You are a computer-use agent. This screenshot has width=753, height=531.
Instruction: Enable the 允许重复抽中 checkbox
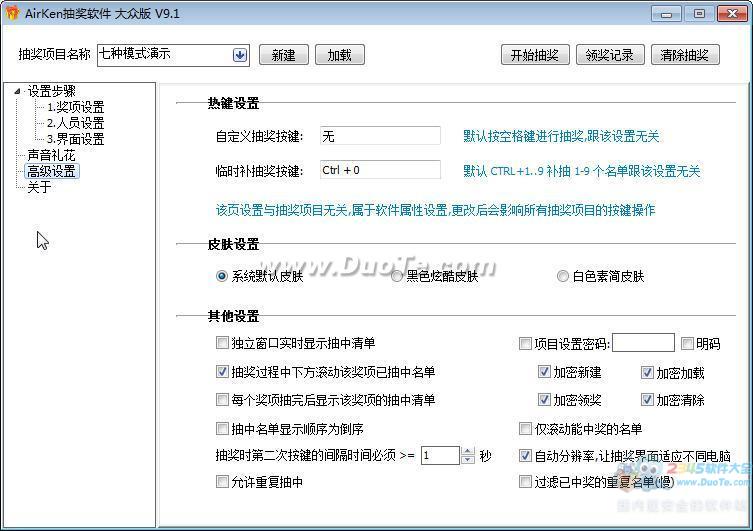click(222, 482)
